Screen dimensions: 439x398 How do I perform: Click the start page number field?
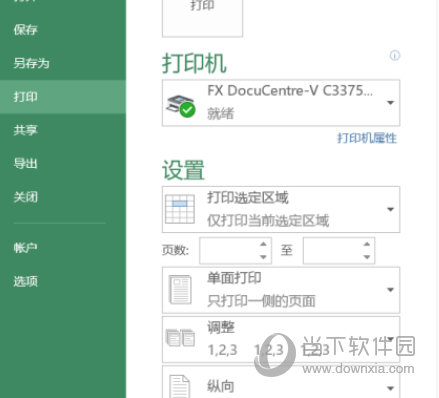229,250
